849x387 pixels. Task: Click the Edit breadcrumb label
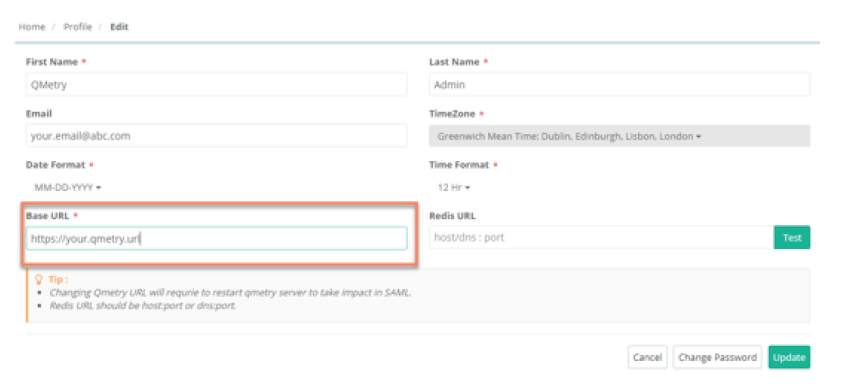pos(119,27)
